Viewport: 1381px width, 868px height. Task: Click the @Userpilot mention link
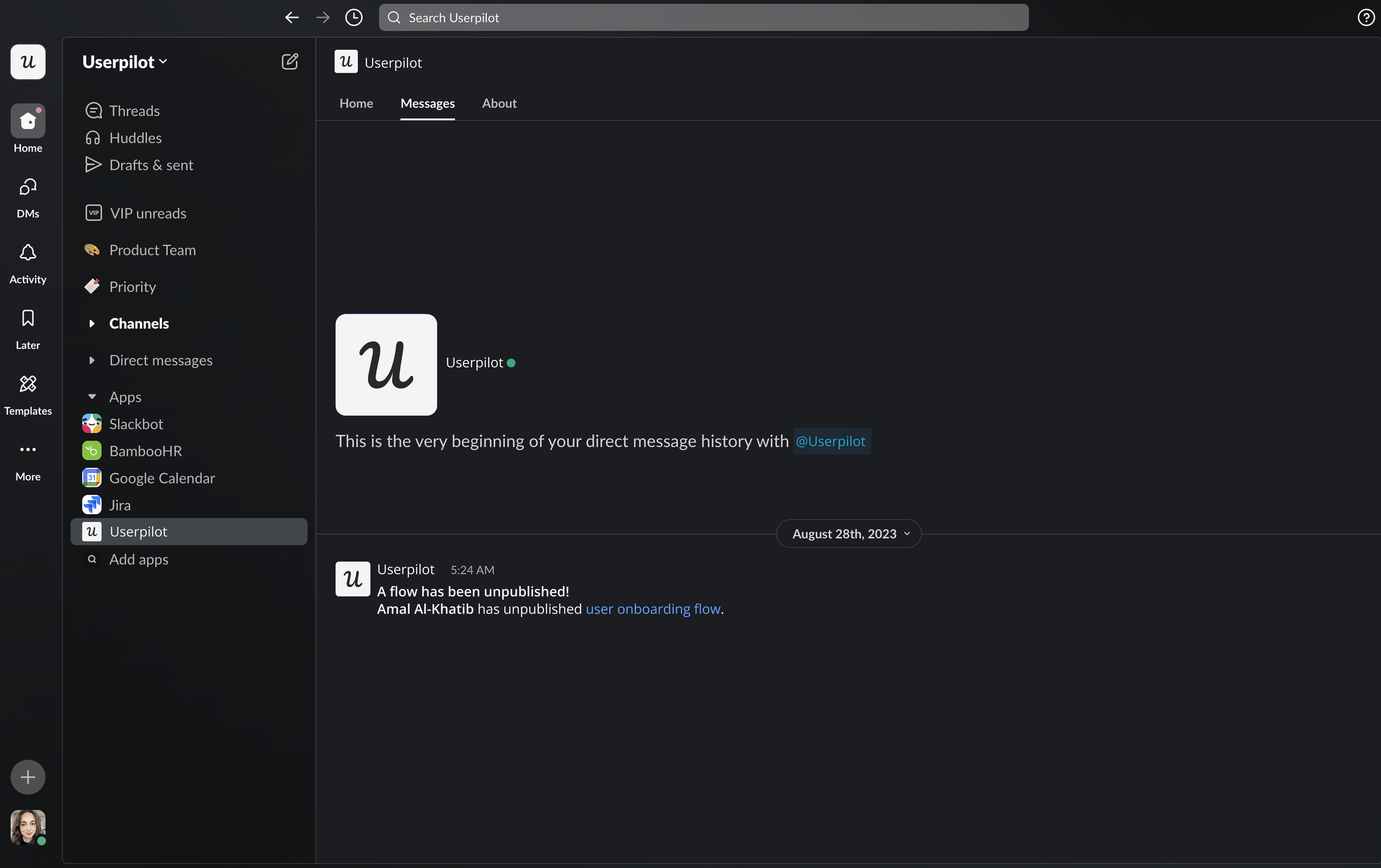[830, 441]
